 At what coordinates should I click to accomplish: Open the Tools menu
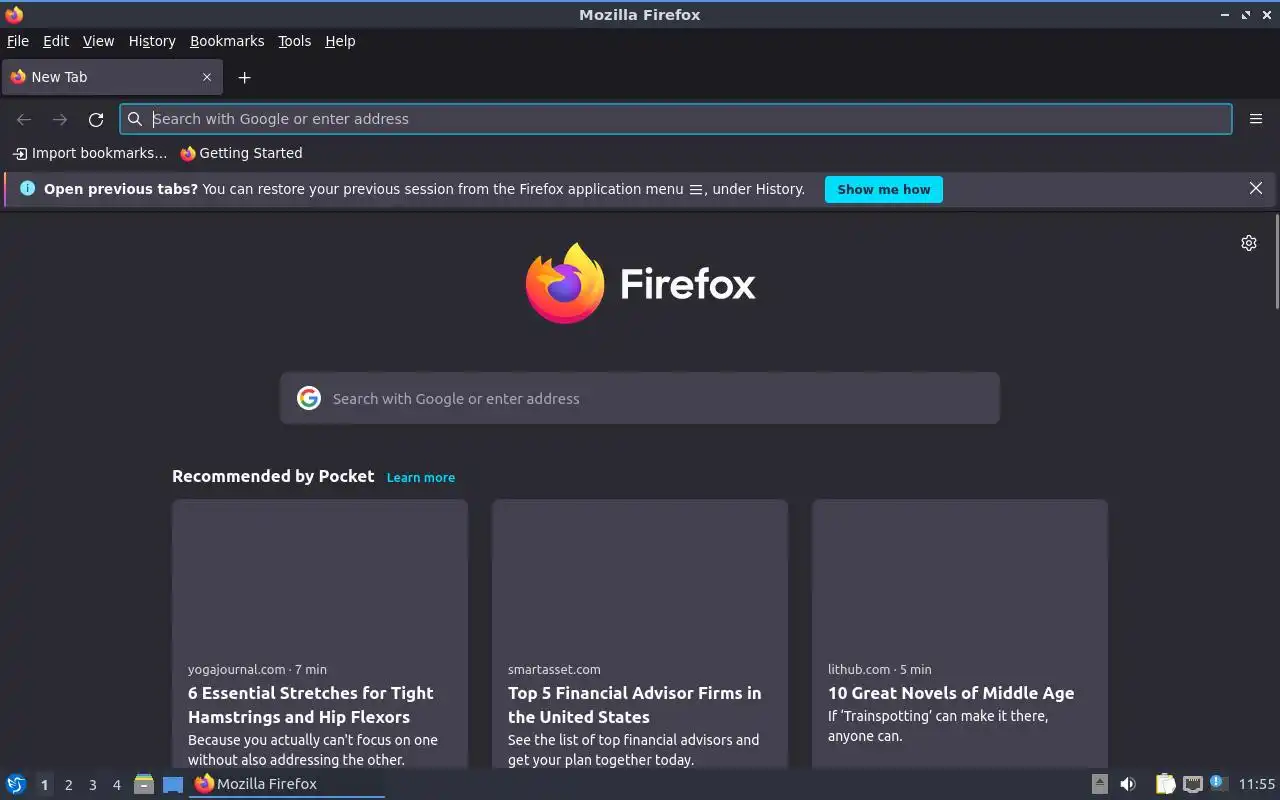pyautogui.click(x=295, y=41)
